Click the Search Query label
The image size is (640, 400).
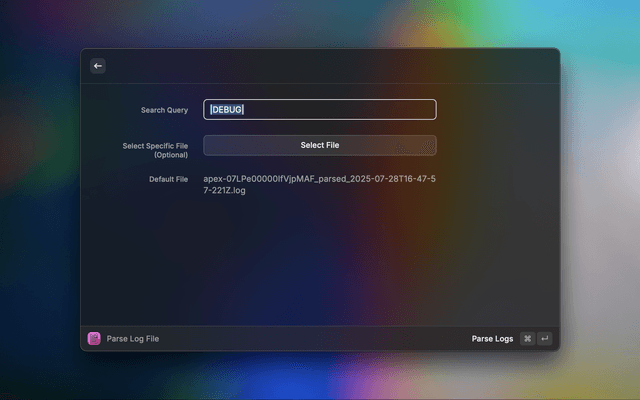click(x=164, y=110)
